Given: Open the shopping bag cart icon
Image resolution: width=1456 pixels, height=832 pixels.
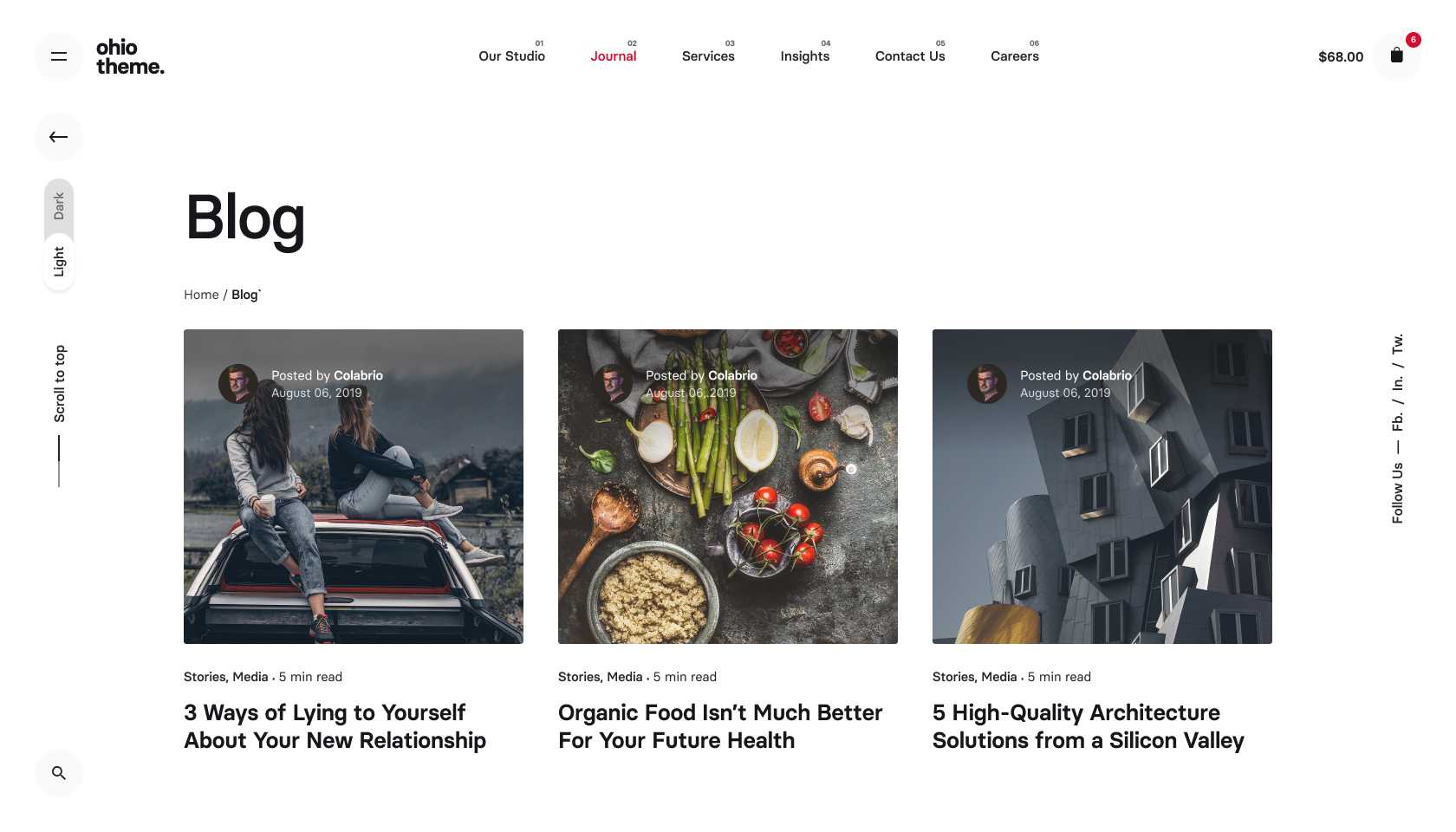Looking at the screenshot, I should tap(1396, 56).
